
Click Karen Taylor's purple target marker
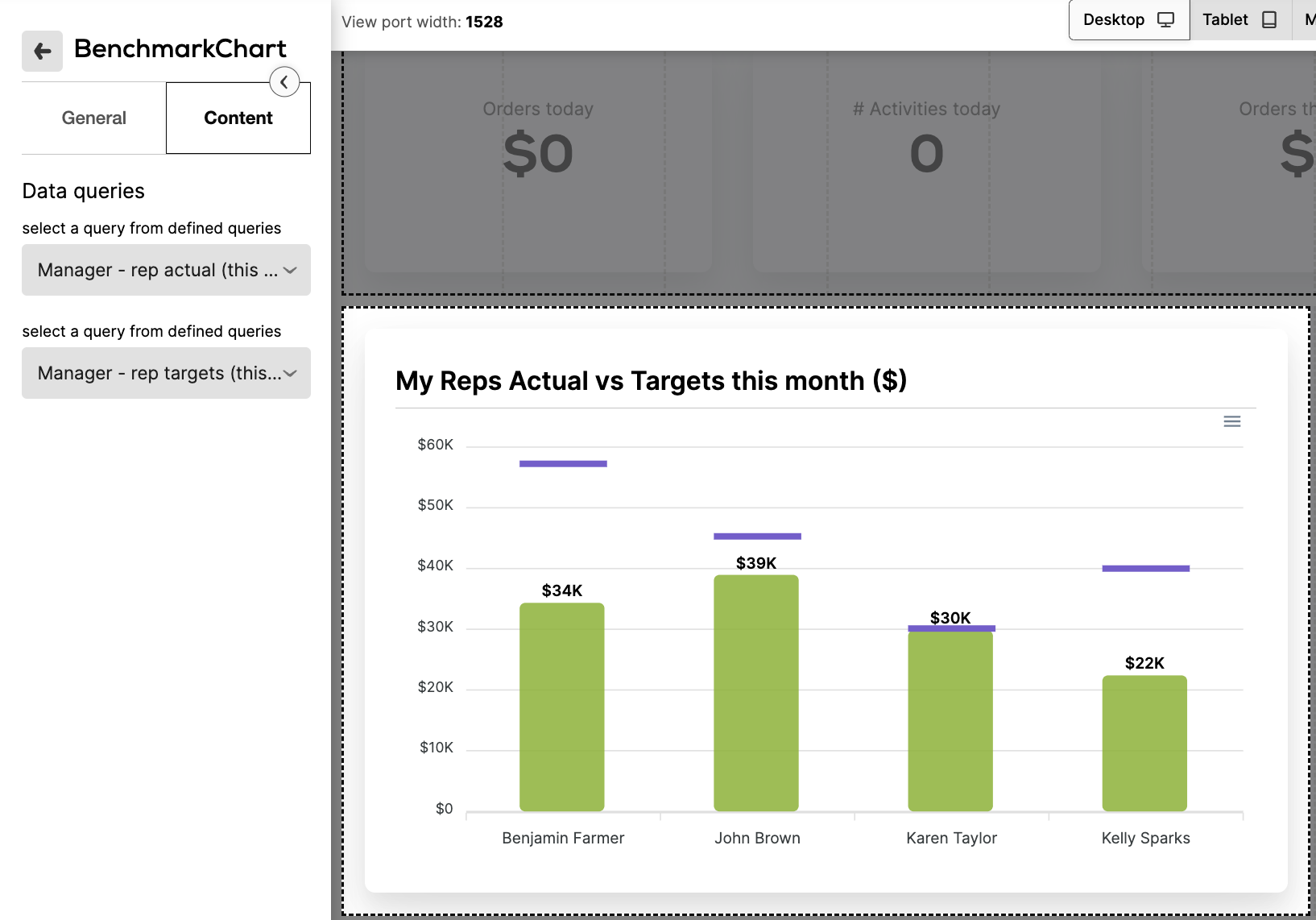point(951,628)
